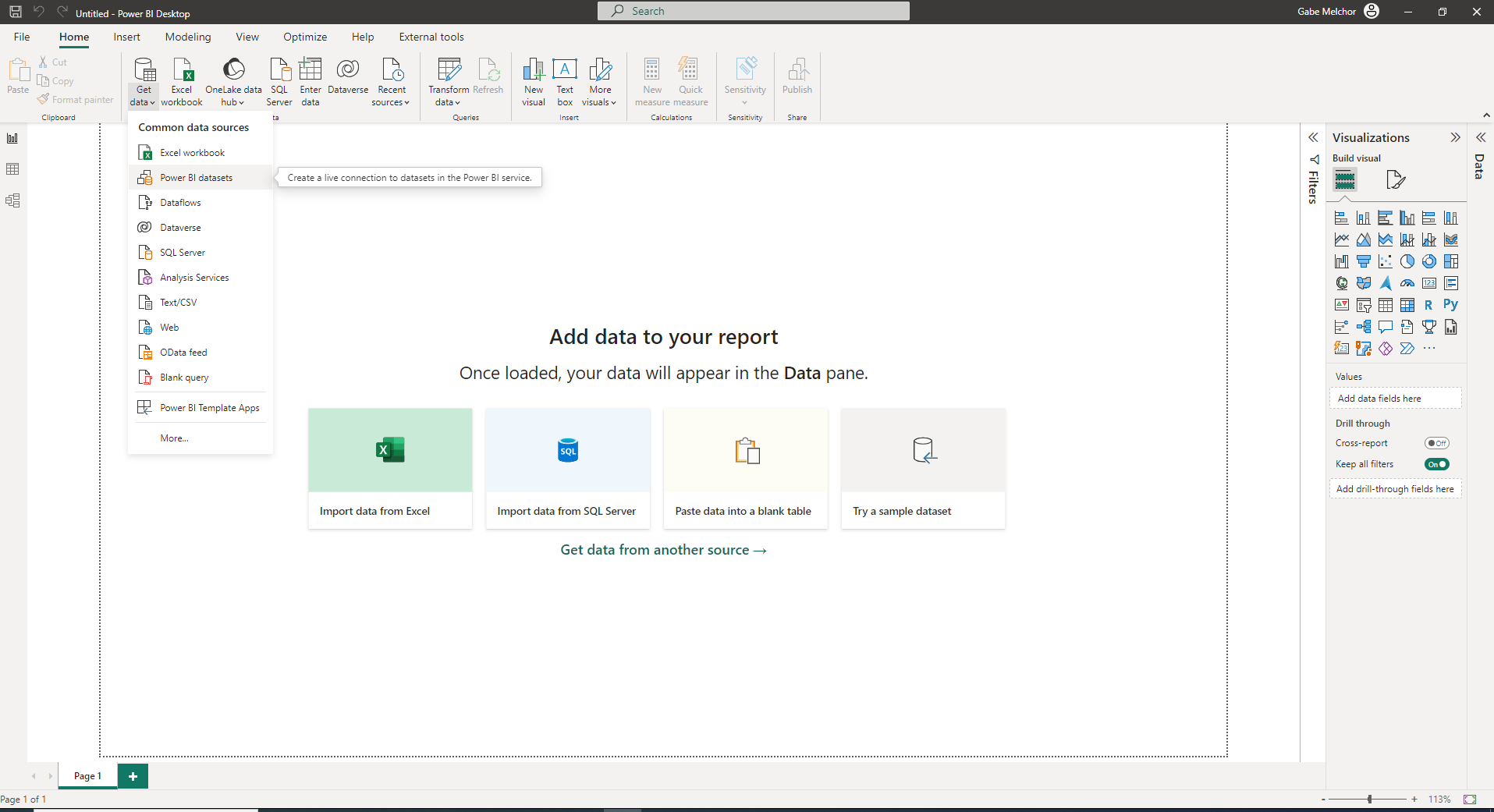Click Paste data into a blank table
Image resolution: width=1494 pixels, height=812 pixels.
pos(746,468)
